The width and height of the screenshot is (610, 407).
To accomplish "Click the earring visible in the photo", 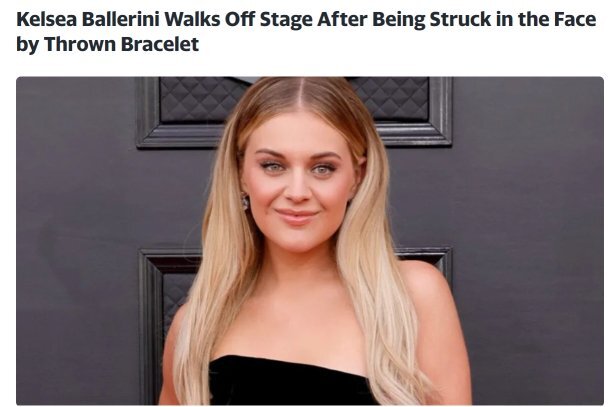I will 245,201.
